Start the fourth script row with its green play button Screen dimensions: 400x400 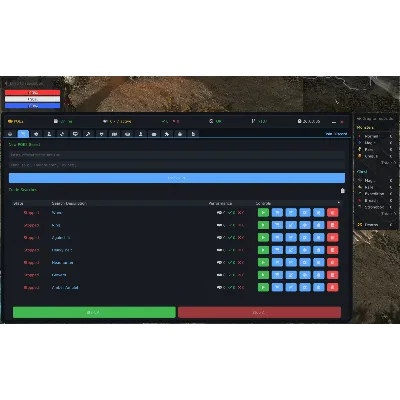pyautogui.click(x=263, y=250)
